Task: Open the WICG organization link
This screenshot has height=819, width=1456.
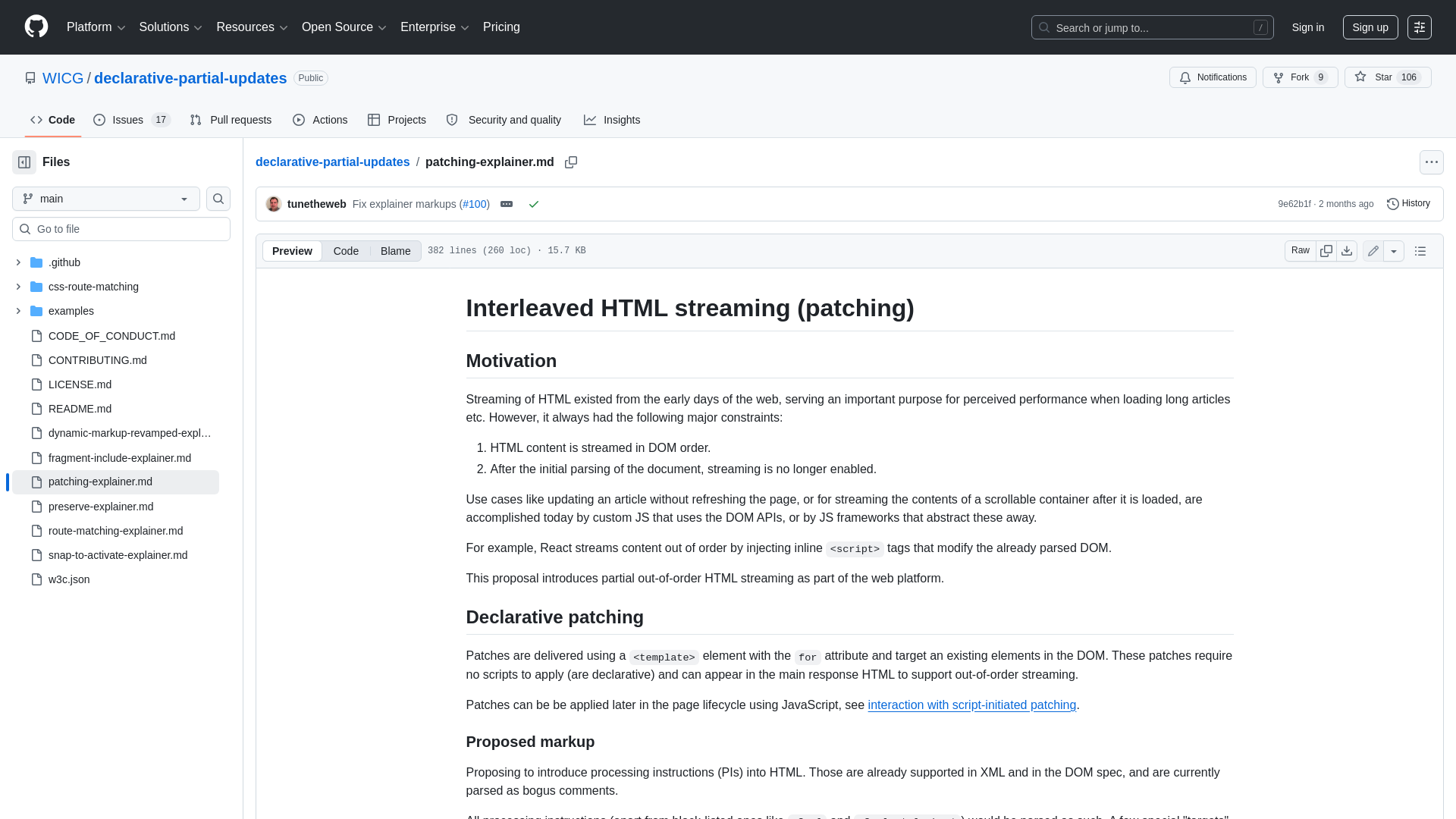Action: [63, 78]
